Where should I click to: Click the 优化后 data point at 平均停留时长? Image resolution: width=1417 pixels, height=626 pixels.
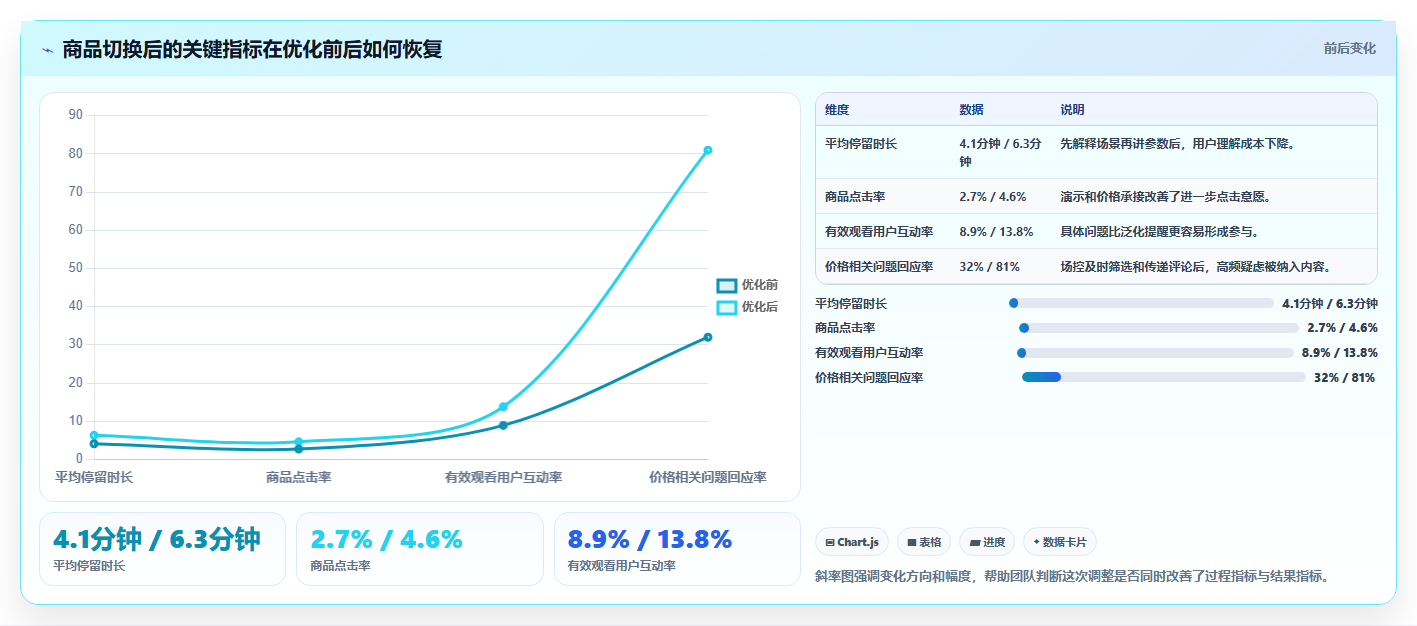pos(94,435)
